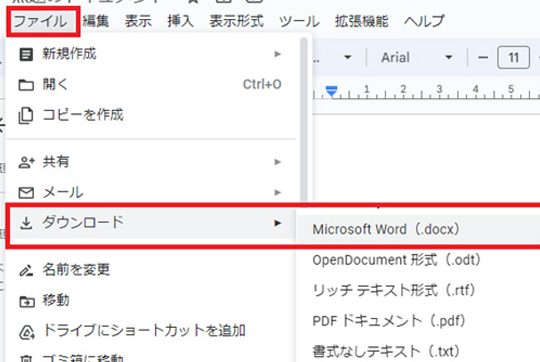This screenshot has height=362, width=540.
Task: Open the ヘルプ menu
Action: [424, 21]
